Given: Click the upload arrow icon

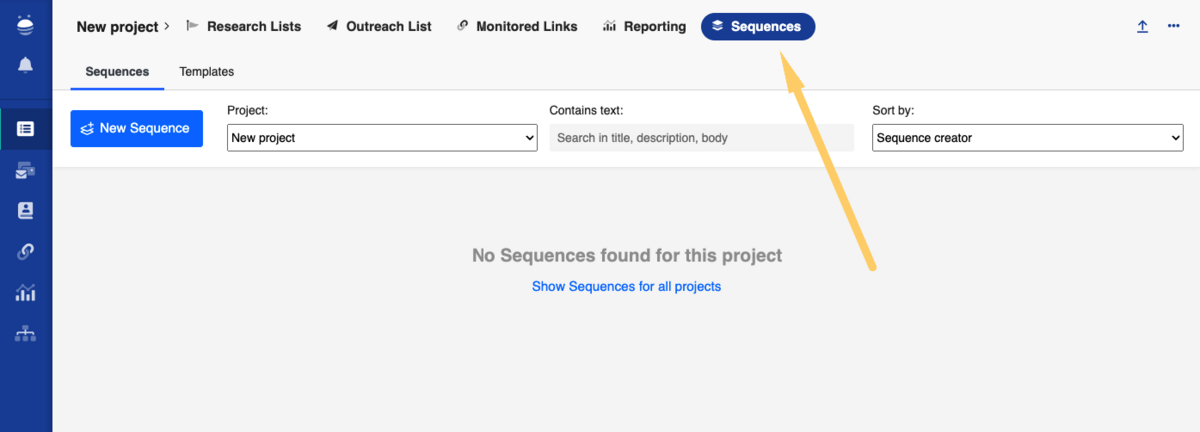Looking at the screenshot, I should tap(1142, 27).
